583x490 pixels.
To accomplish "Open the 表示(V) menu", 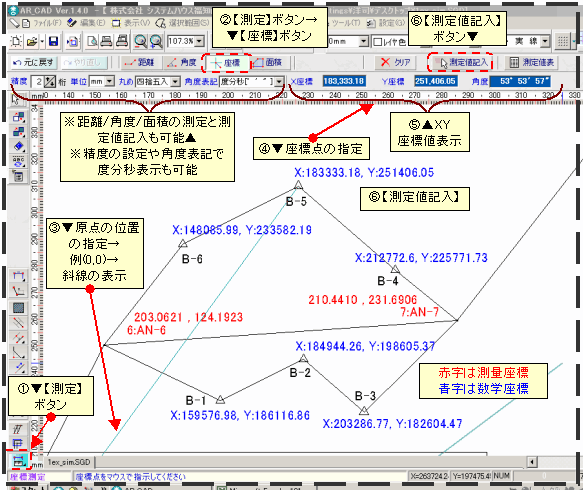I will 138,23.
